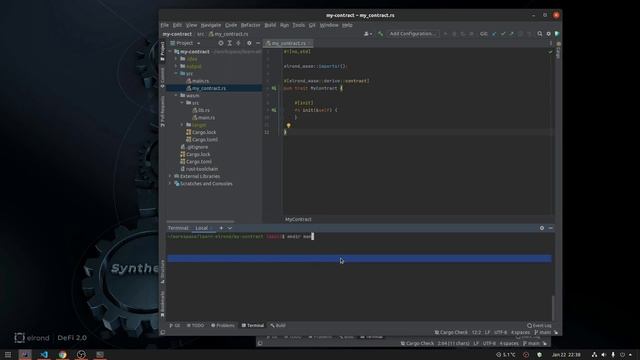The width and height of the screenshot is (640, 360).
Task: Click Cargo Check in status bar
Action: coord(451,333)
